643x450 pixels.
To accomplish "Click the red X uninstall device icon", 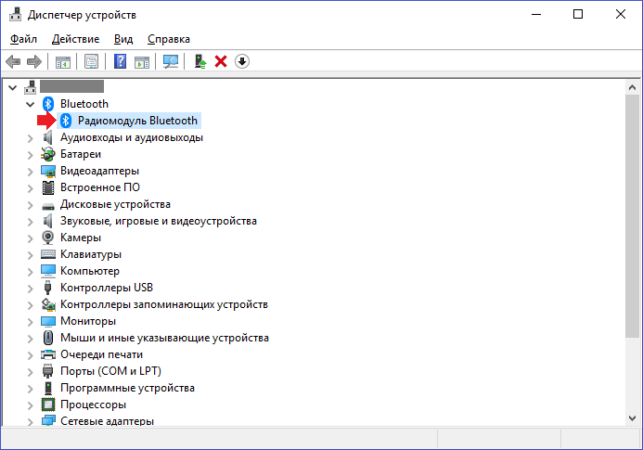I will click(x=221, y=62).
